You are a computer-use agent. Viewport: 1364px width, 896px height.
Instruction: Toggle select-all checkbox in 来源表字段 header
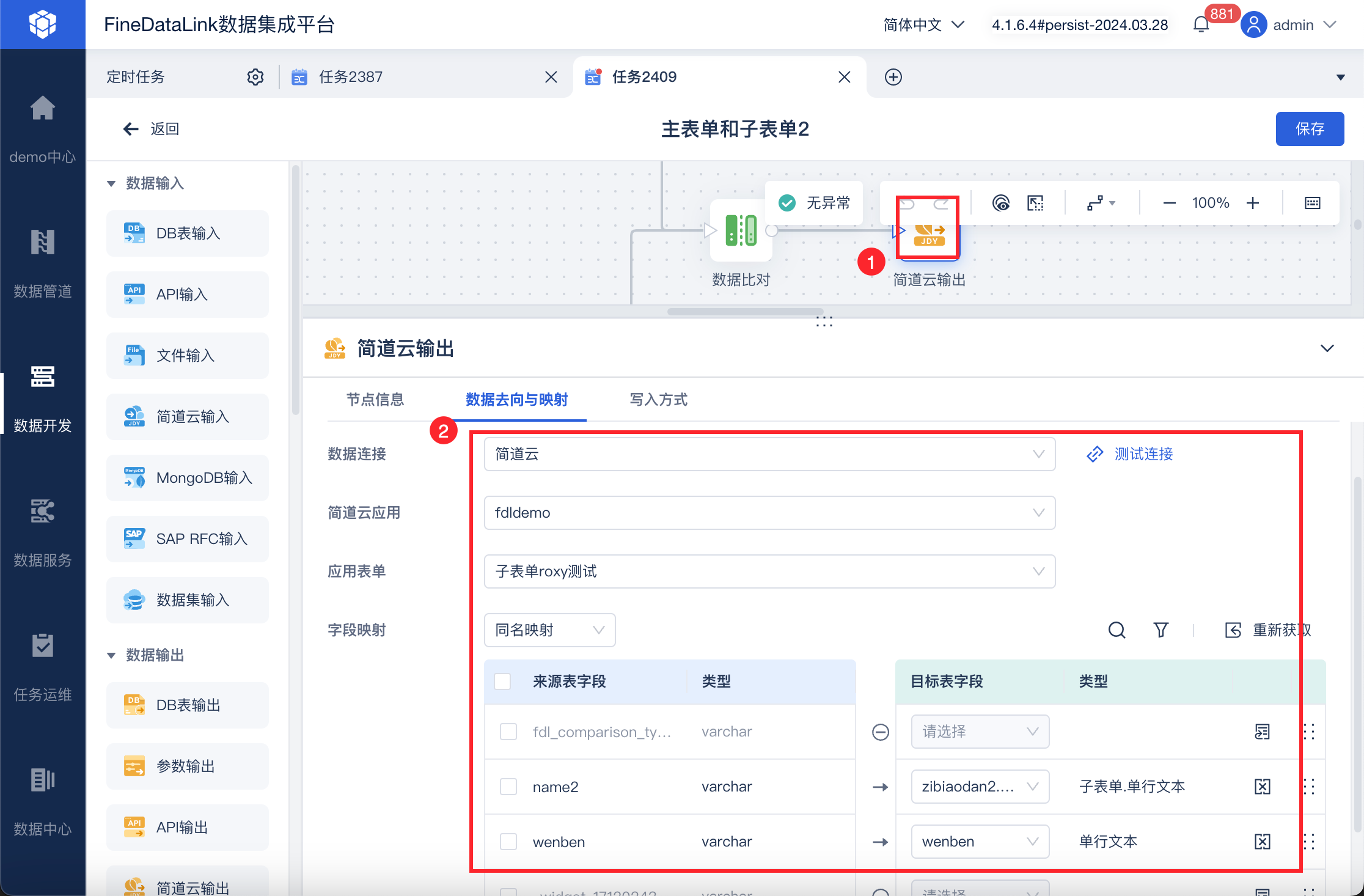point(502,681)
